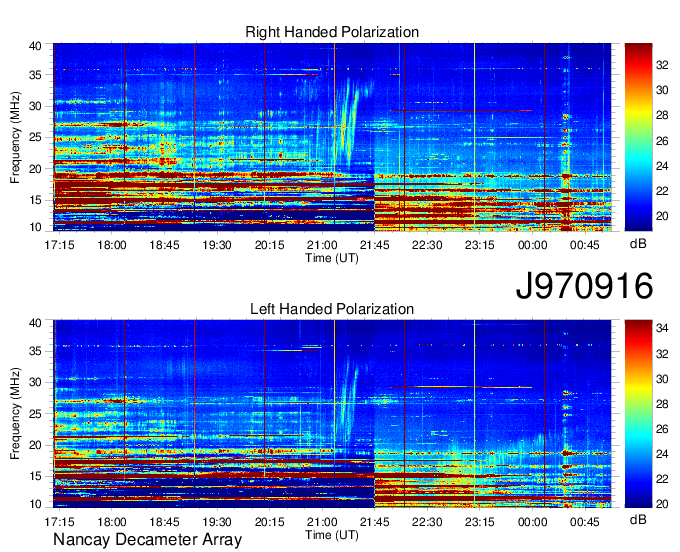Image resolution: width=680 pixels, height=552 pixels.
Task: Click 23:15 time tick under right-handed plot
Action: [x=480, y=245]
